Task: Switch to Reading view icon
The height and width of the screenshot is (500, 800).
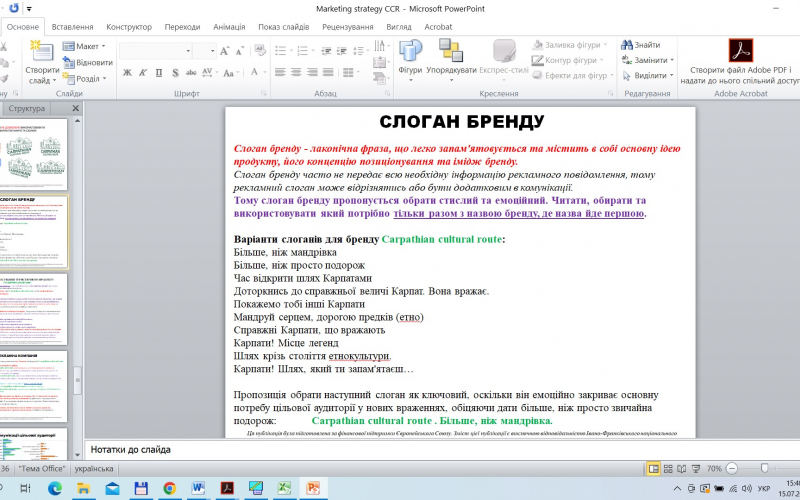Action: tap(682, 468)
